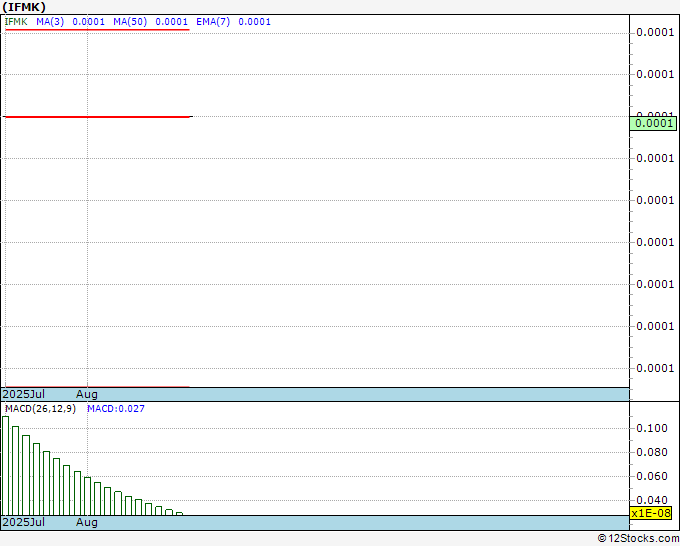Click Aug on price chart date axis
Image resolution: width=680 pixels, height=546 pixels.
pos(87,394)
